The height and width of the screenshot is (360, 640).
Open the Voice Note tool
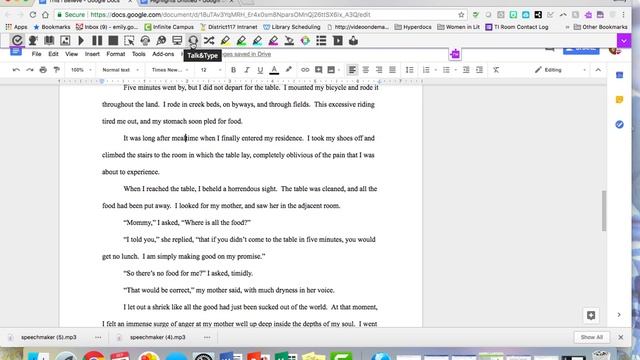(353, 40)
